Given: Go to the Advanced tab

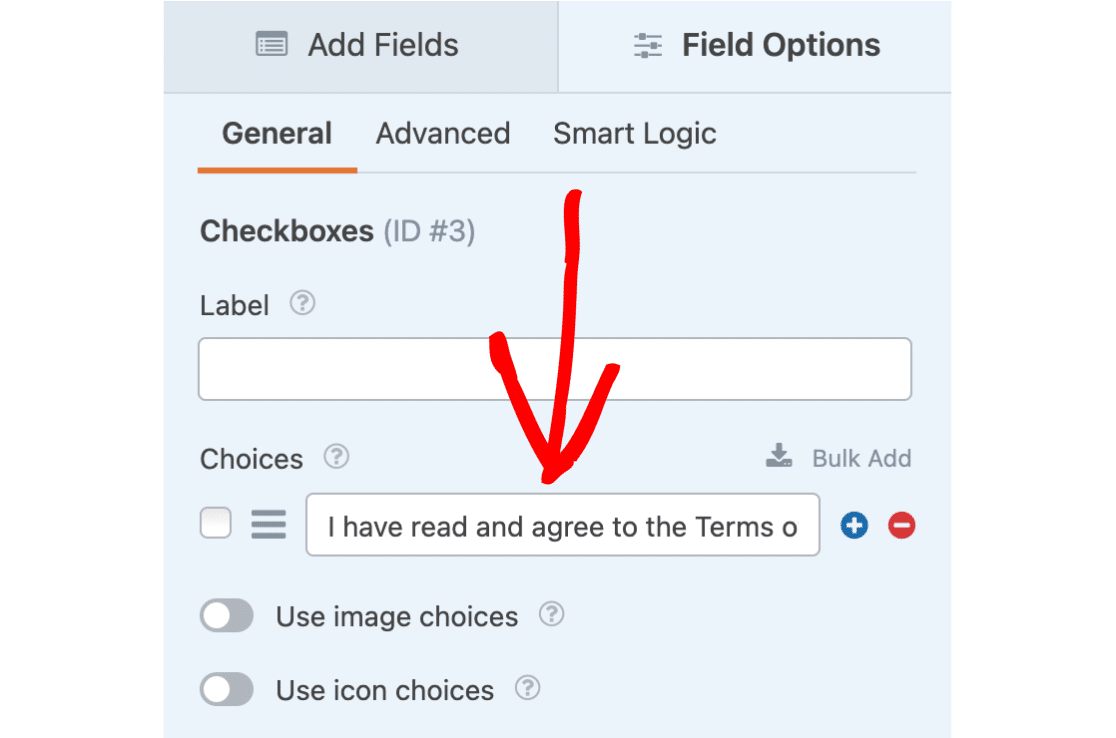Looking at the screenshot, I should pyautogui.click(x=443, y=134).
